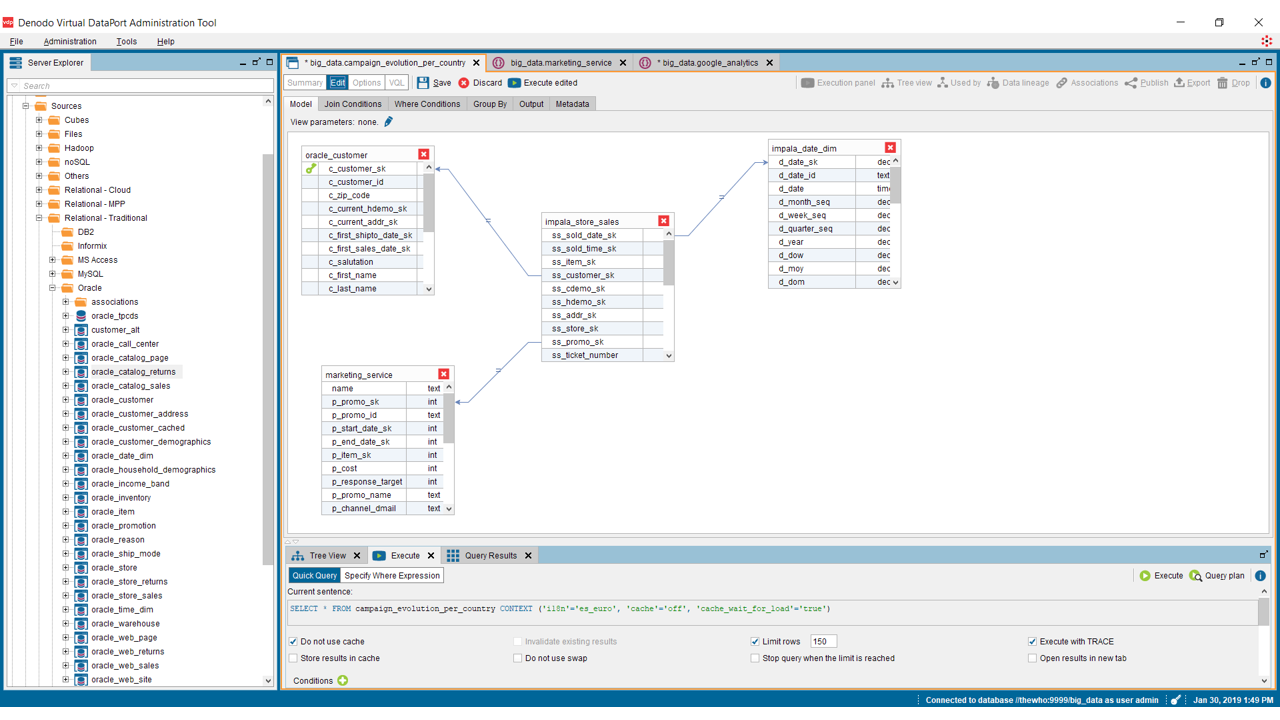Open Associations in toolbar
This screenshot has height=720, width=1280.
pos(1087,83)
